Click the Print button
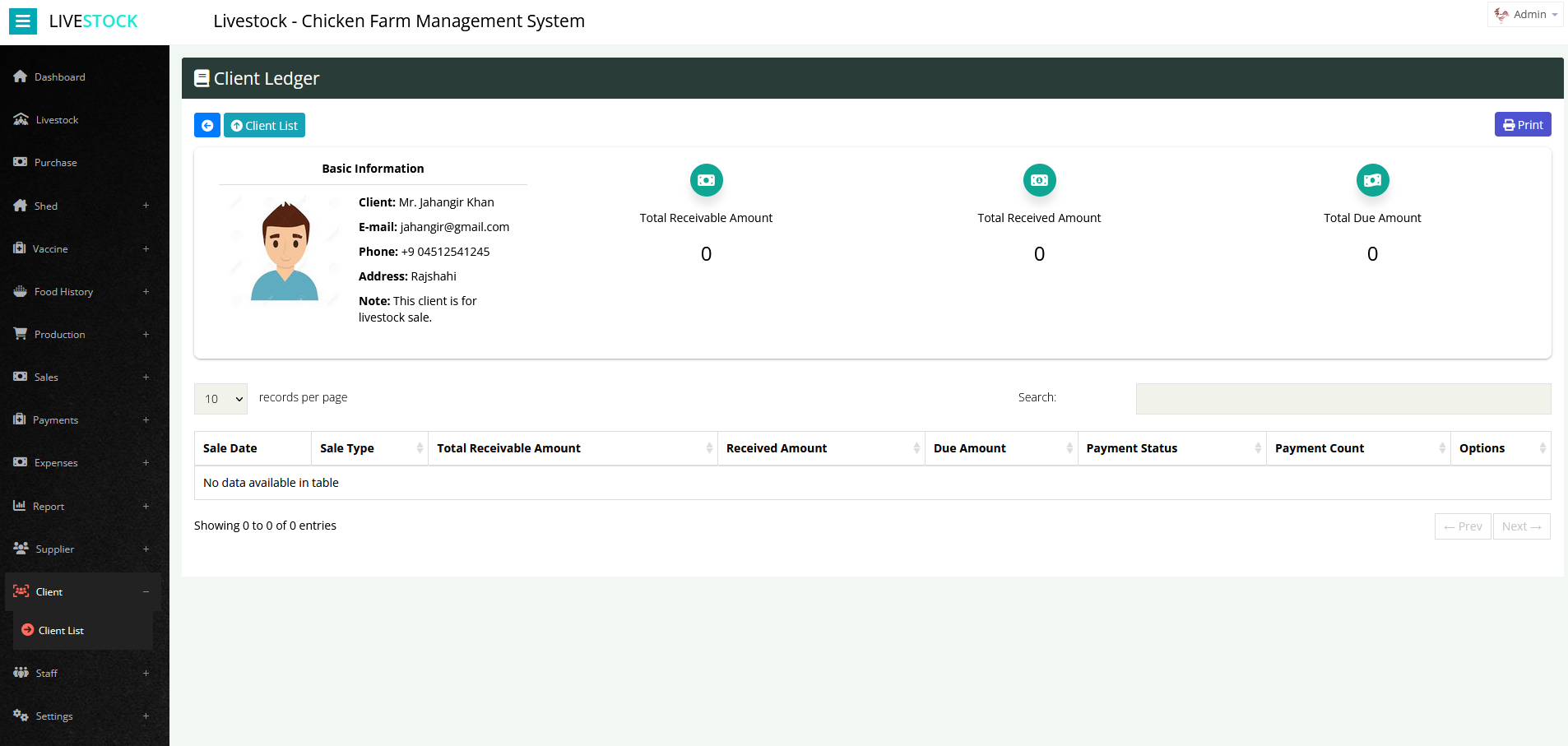Screen dimensions: 1568x746 tap(1522, 124)
